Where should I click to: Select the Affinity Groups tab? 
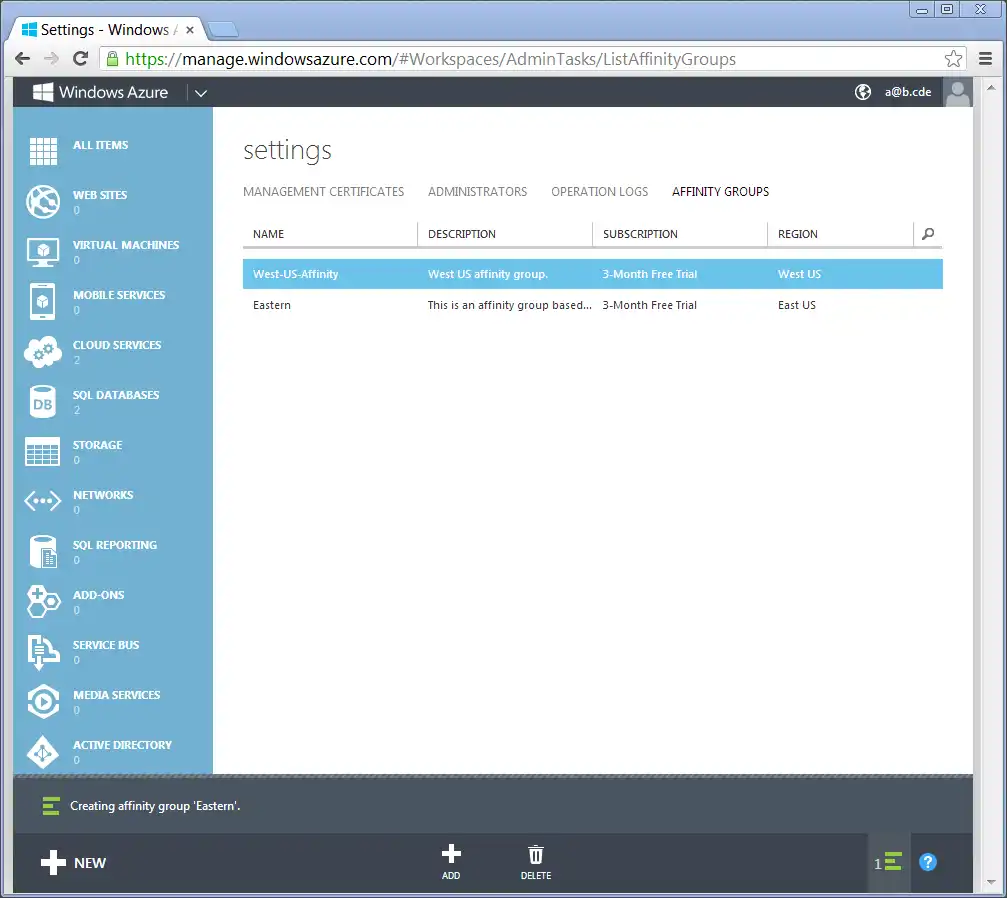click(721, 191)
